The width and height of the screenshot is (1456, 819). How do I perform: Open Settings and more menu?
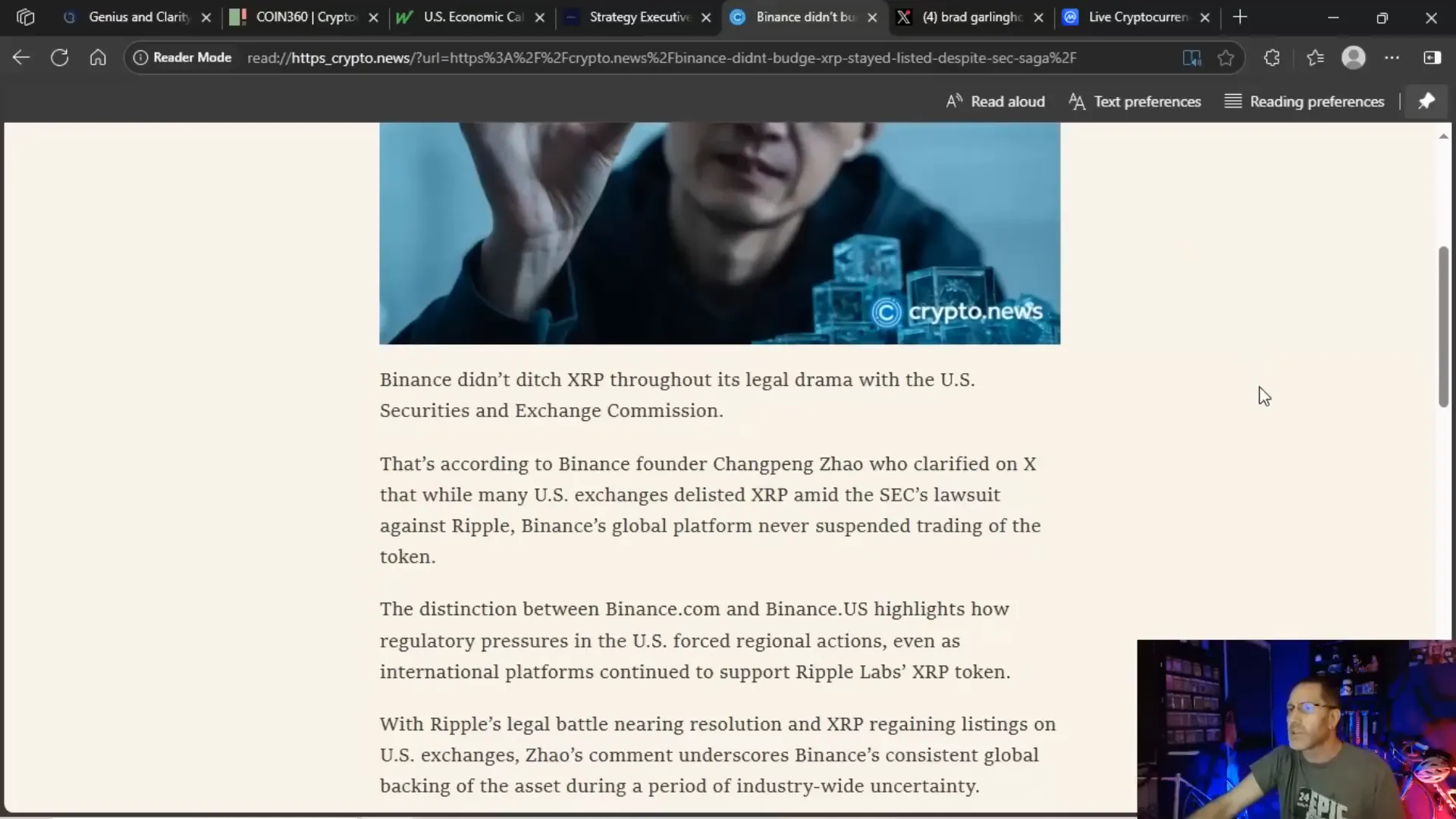point(1392,58)
